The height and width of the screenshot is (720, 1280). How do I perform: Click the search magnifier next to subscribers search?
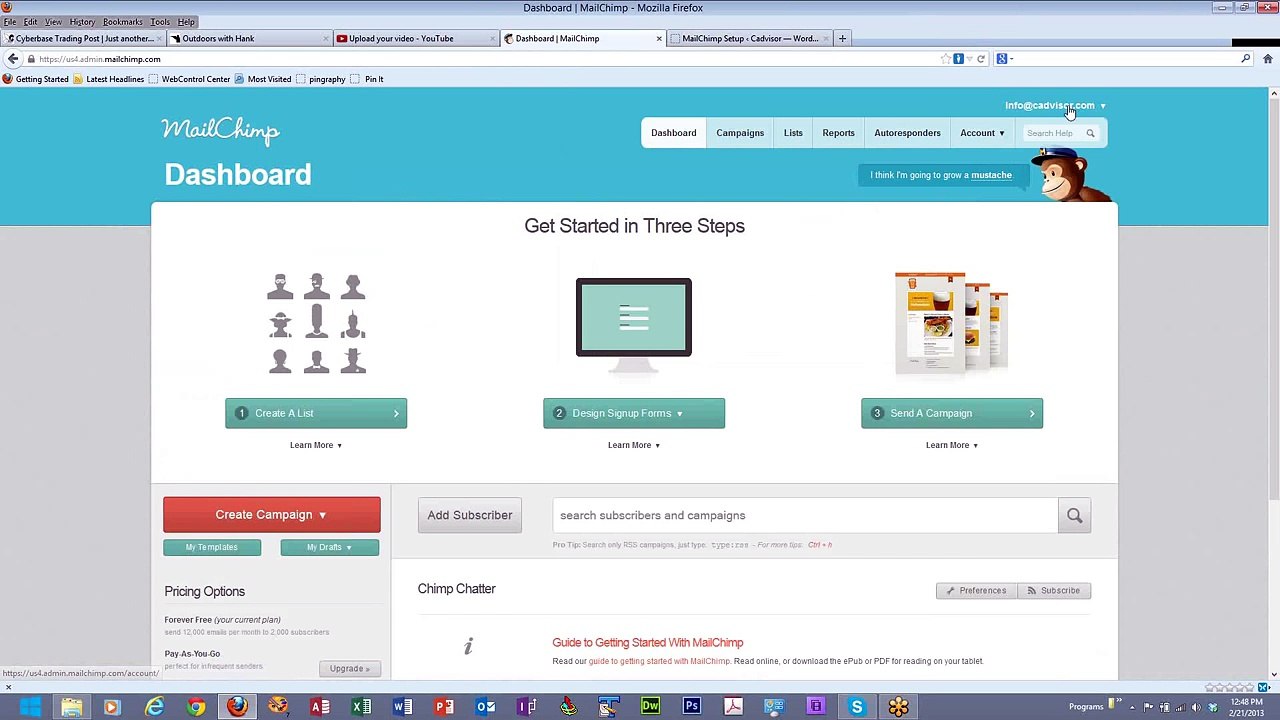pyautogui.click(x=1074, y=515)
